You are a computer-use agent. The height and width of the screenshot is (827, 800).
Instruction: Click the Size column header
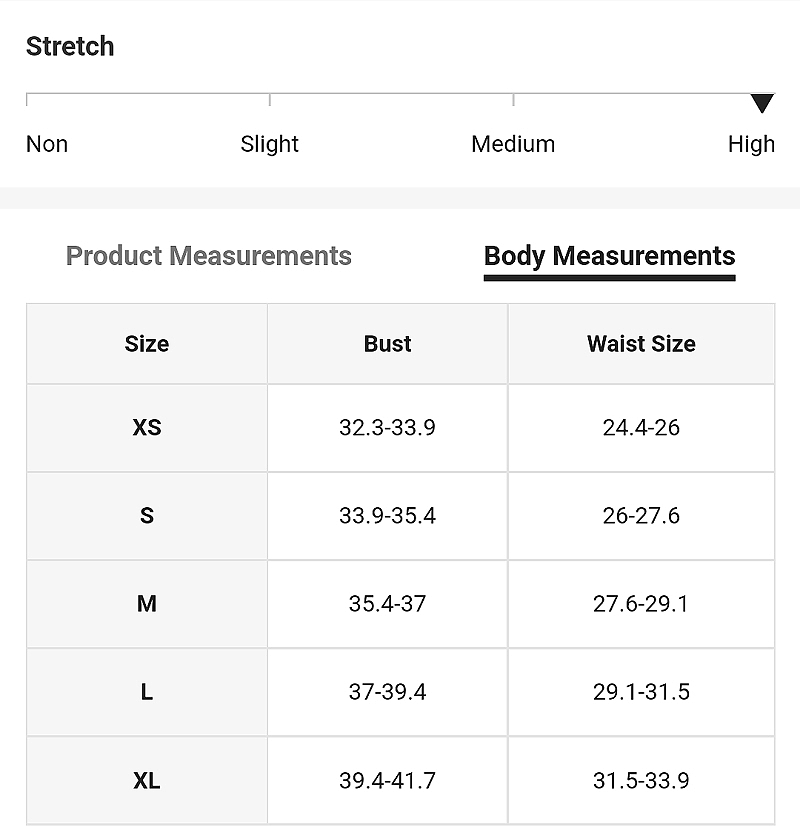coord(147,344)
